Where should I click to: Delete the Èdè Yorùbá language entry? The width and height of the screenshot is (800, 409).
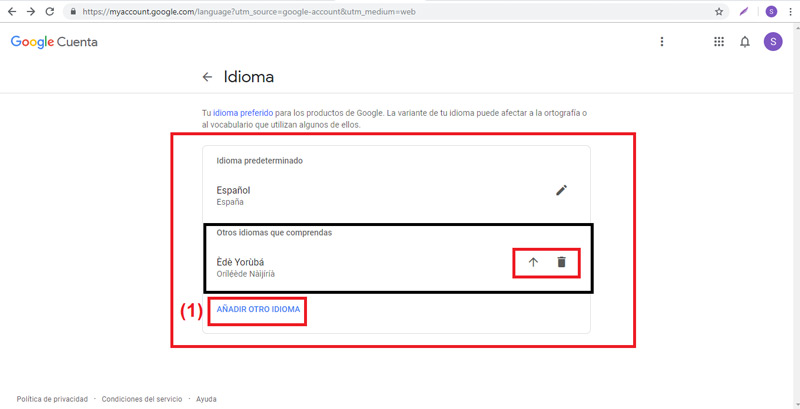(x=561, y=262)
